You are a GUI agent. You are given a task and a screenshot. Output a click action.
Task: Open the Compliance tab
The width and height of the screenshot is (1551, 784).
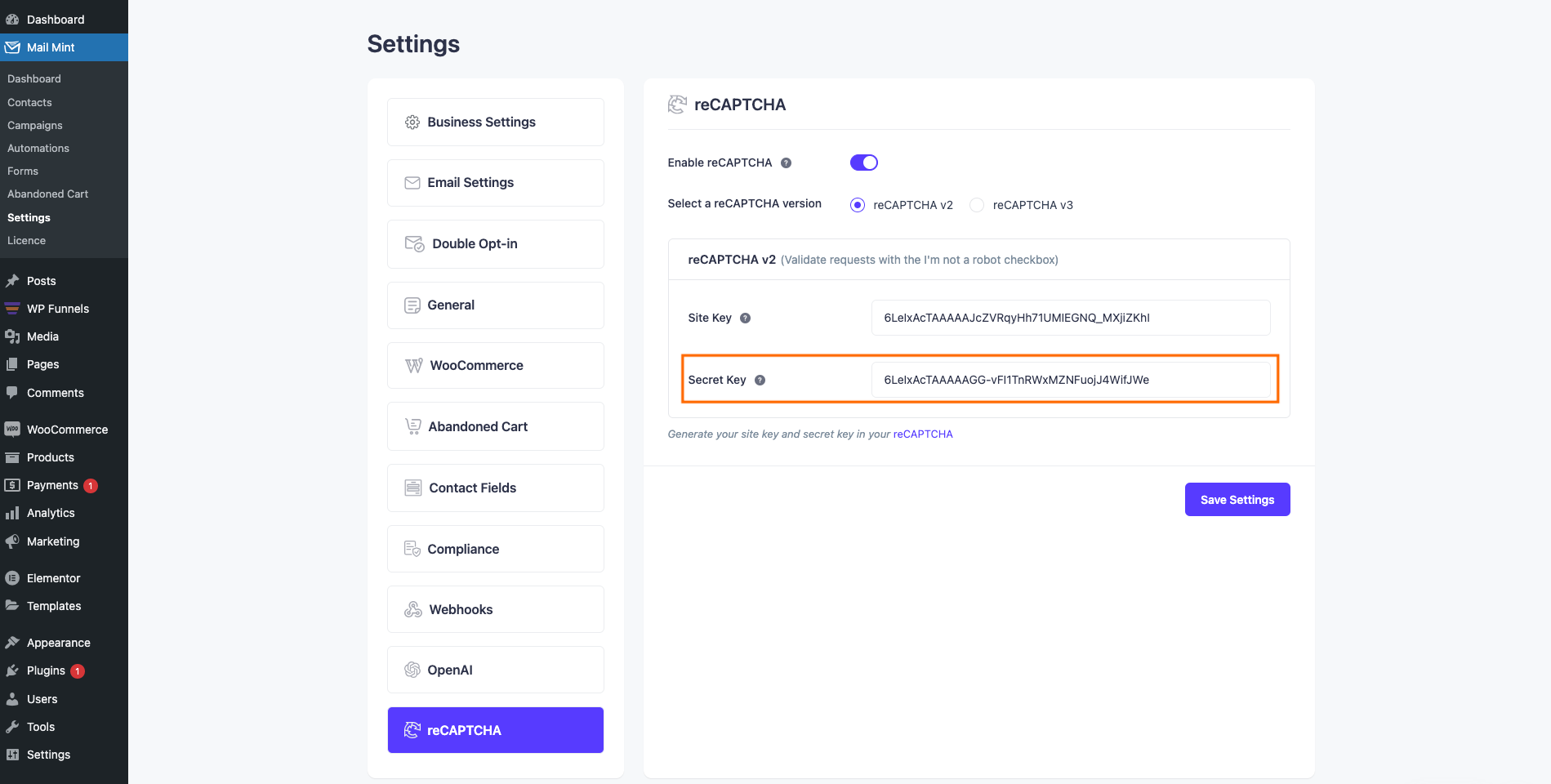point(496,549)
